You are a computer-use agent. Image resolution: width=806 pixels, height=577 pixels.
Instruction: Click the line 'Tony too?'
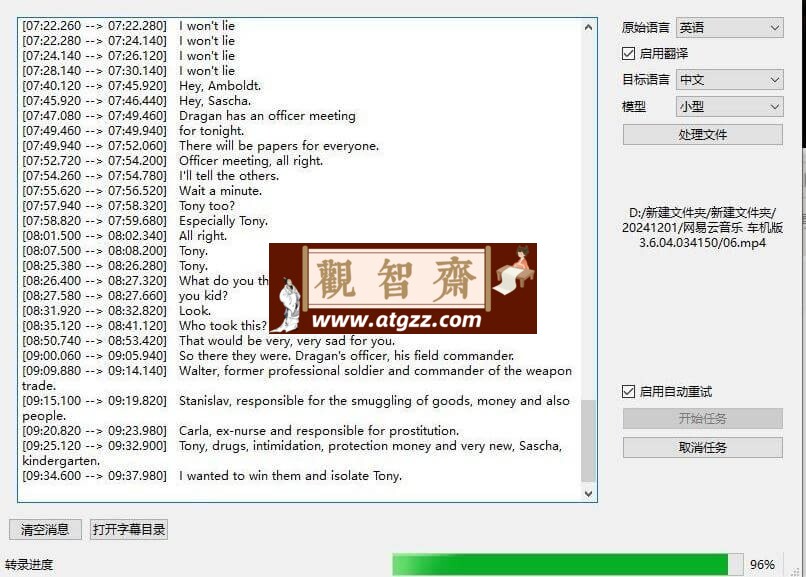(x=207, y=206)
